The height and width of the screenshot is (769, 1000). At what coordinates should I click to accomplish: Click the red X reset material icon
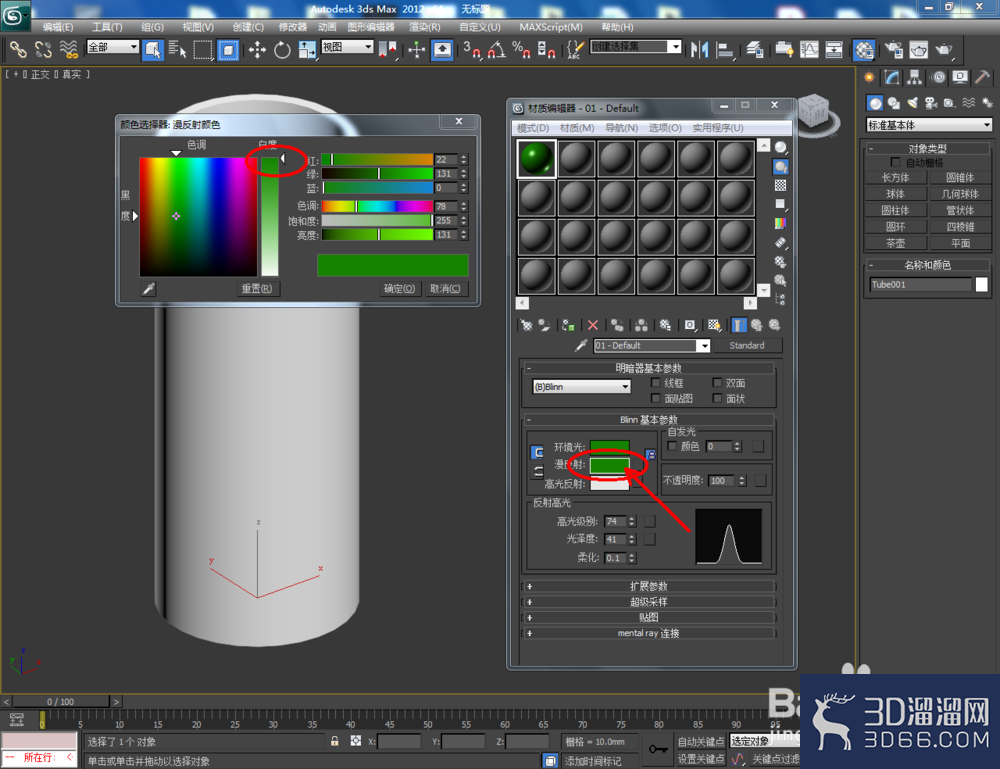pos(592,325)
